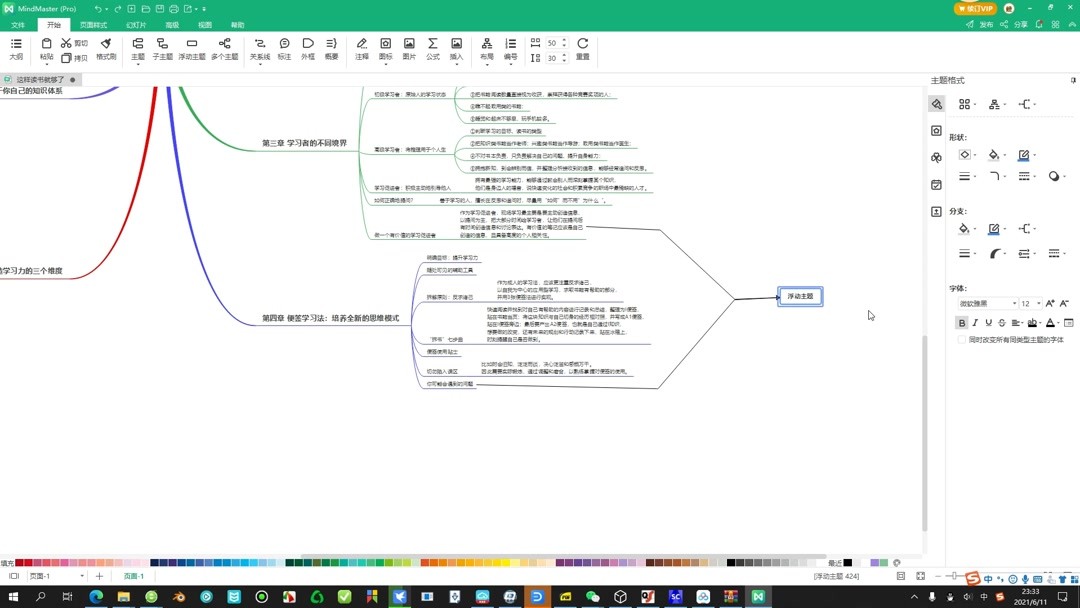Image resolution: width=1080 pixels, height=608 pixels.
Task: Toggle bold formatting in the 字体 panel
Action: tap(962, 323)
